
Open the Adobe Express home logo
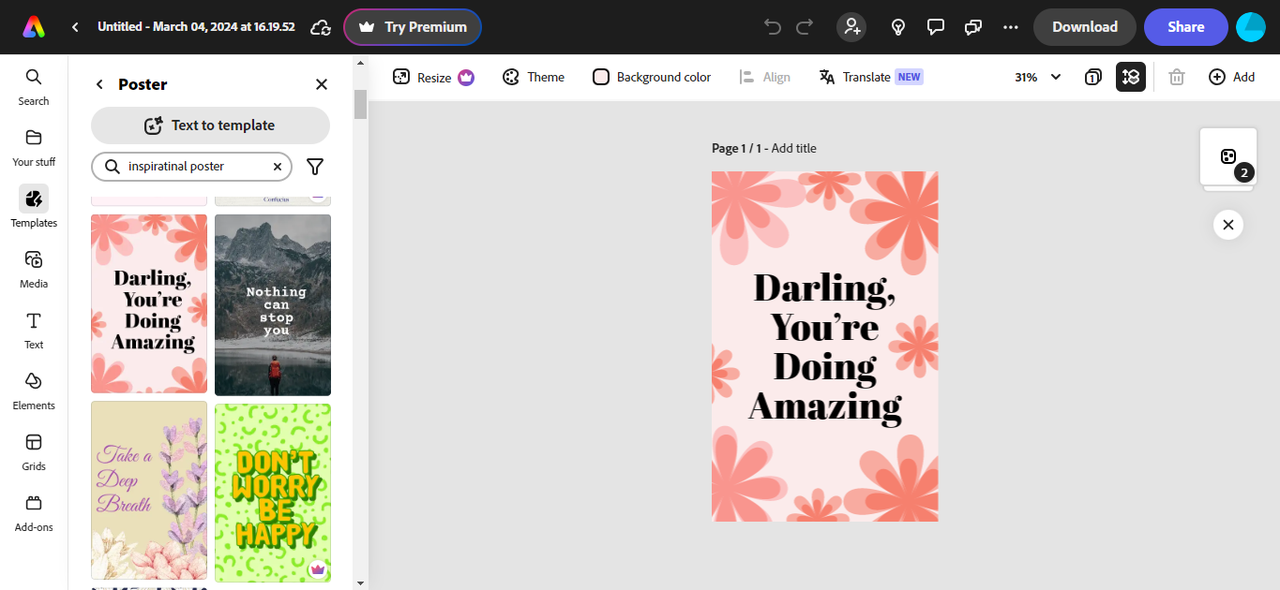coord(34,27)
